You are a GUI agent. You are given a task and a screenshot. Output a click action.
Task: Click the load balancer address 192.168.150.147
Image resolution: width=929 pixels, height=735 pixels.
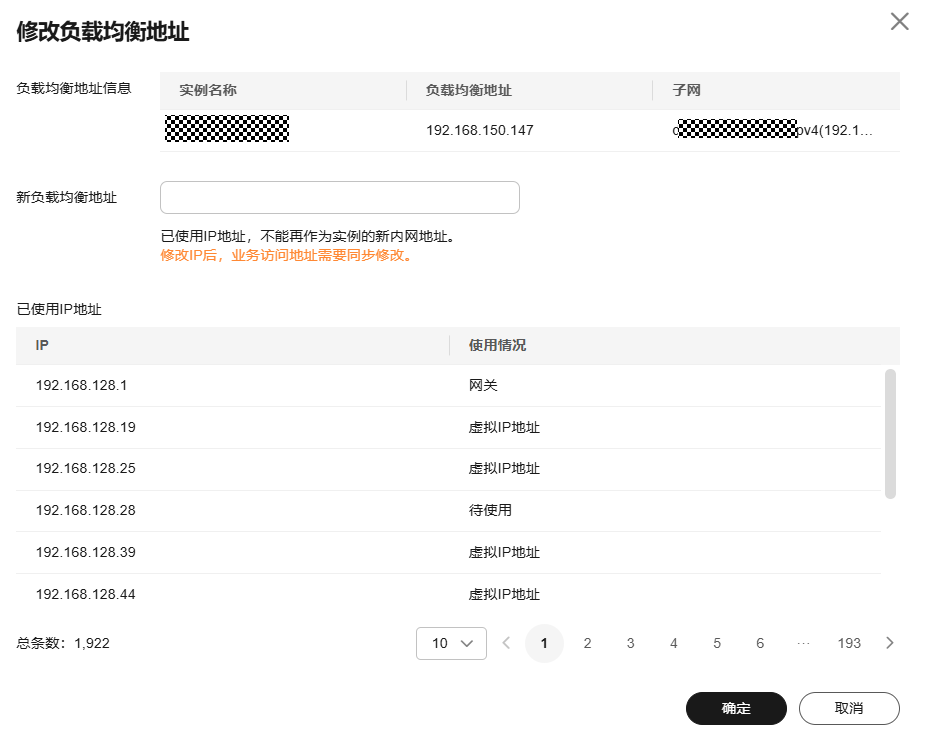[x=480, y=131]
